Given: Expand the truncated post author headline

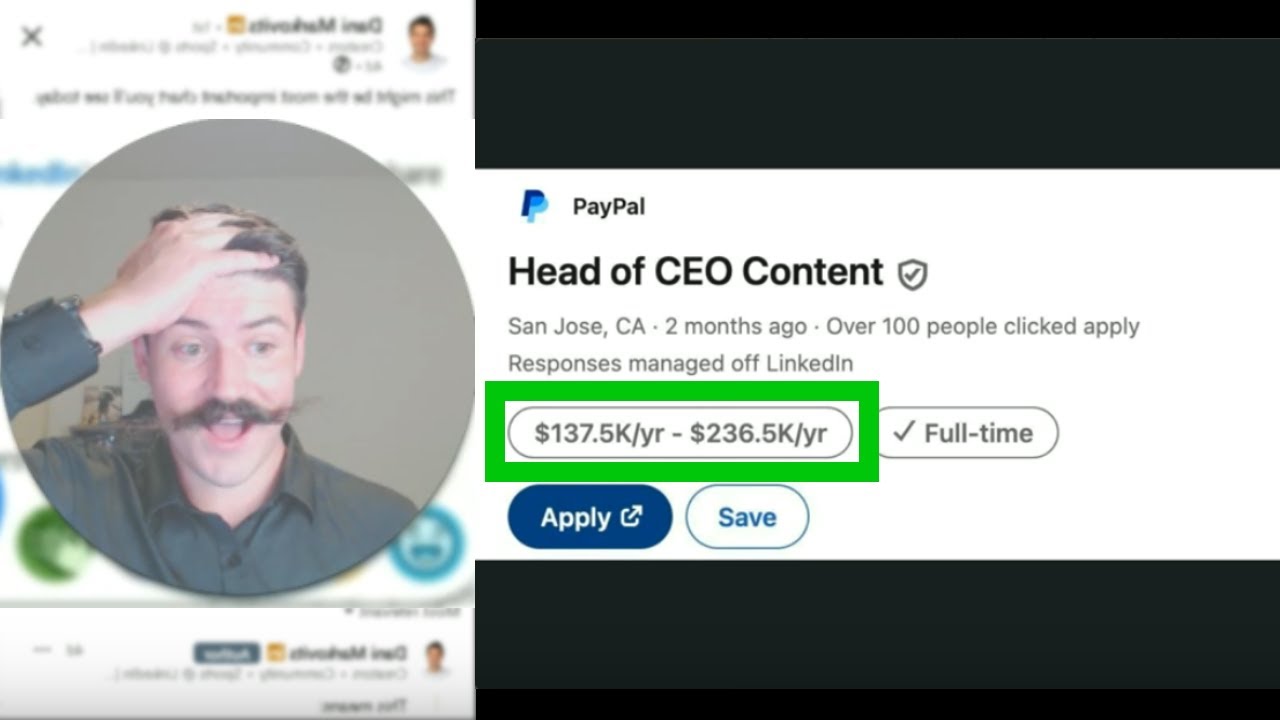Looking at the screenshot, I should pos(80,47).
